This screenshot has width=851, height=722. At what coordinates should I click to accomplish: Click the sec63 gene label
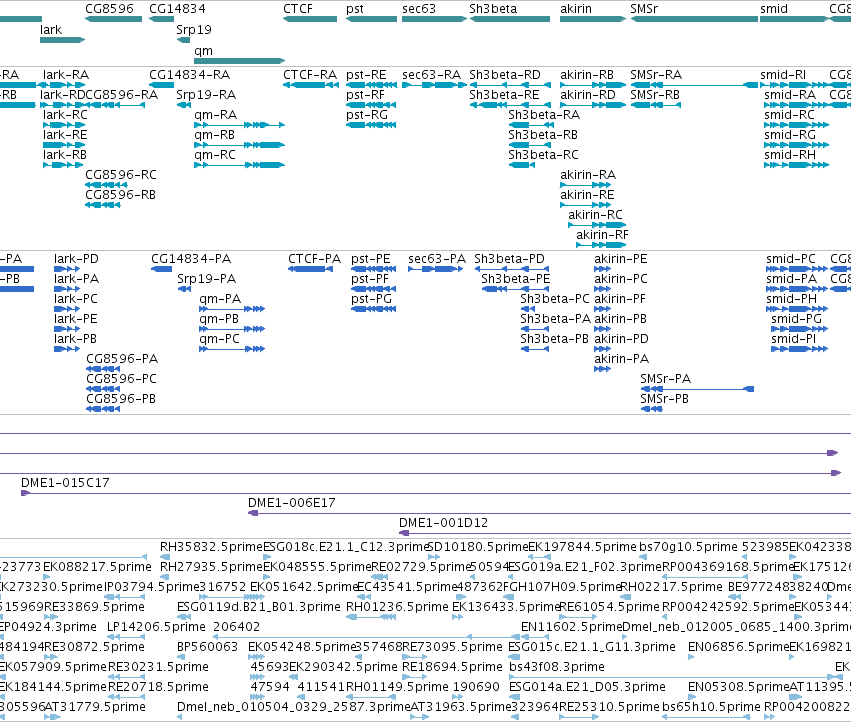tap(419, 9)
